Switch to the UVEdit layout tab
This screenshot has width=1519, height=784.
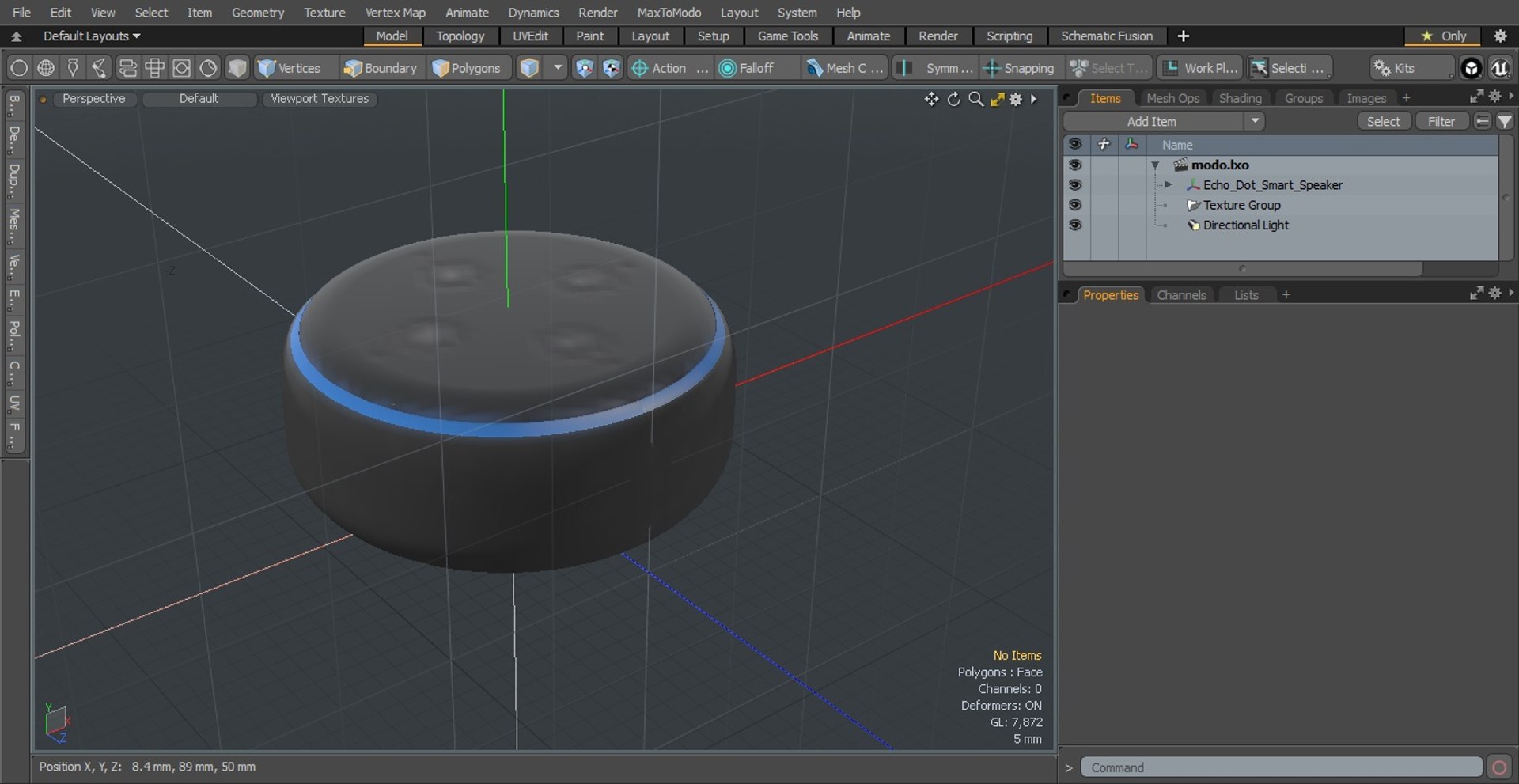coord(530,36)
